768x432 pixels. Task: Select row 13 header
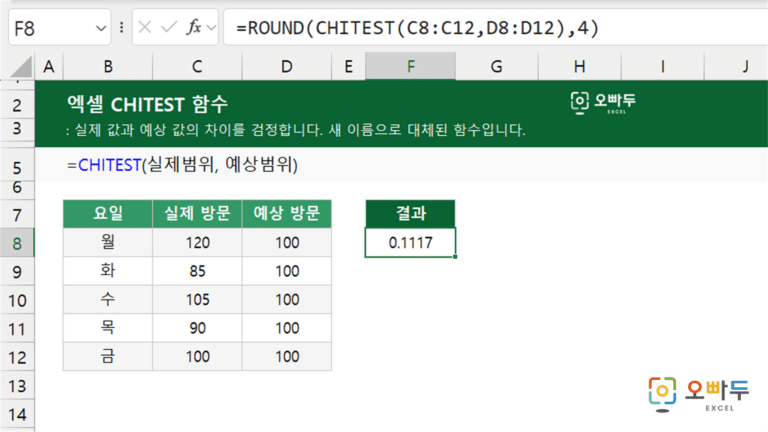click(x=17, y=385)
